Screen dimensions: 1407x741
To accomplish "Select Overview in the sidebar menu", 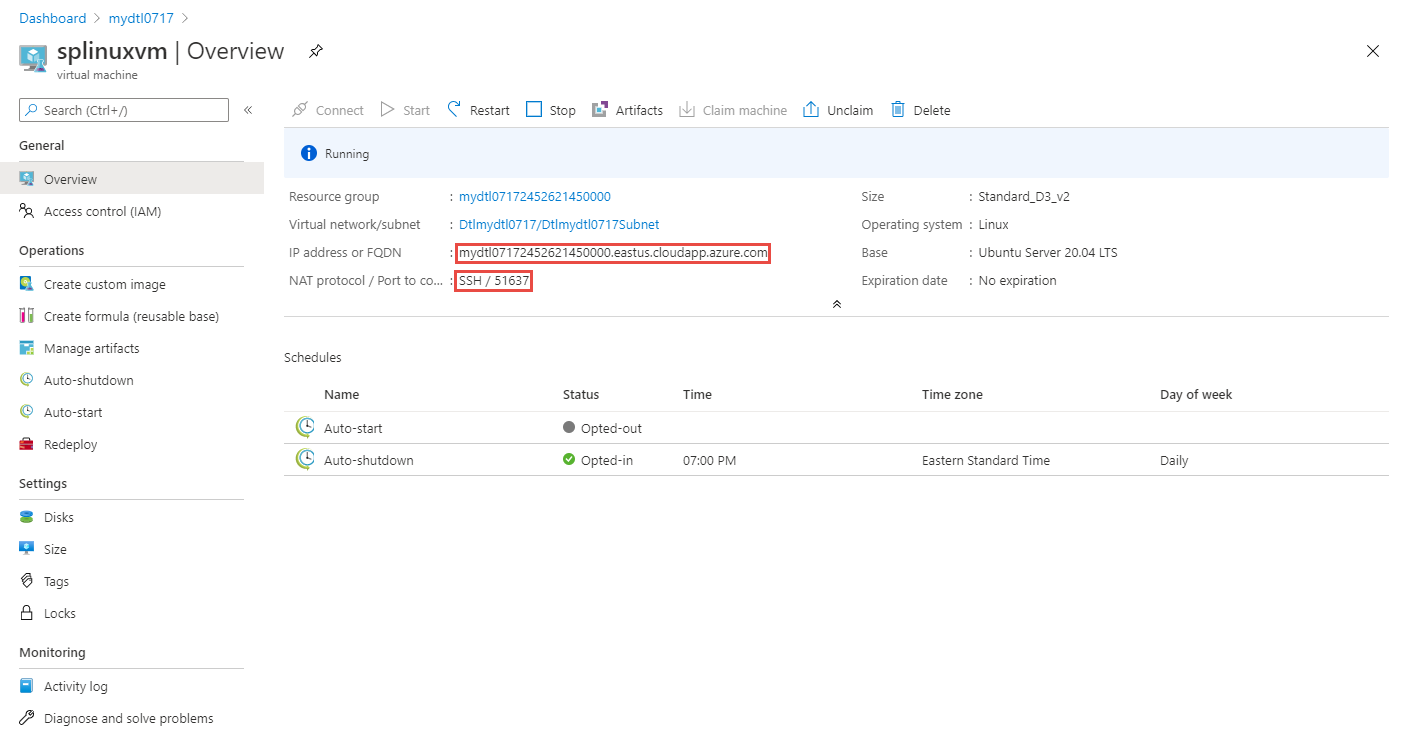I will (132, 179).
